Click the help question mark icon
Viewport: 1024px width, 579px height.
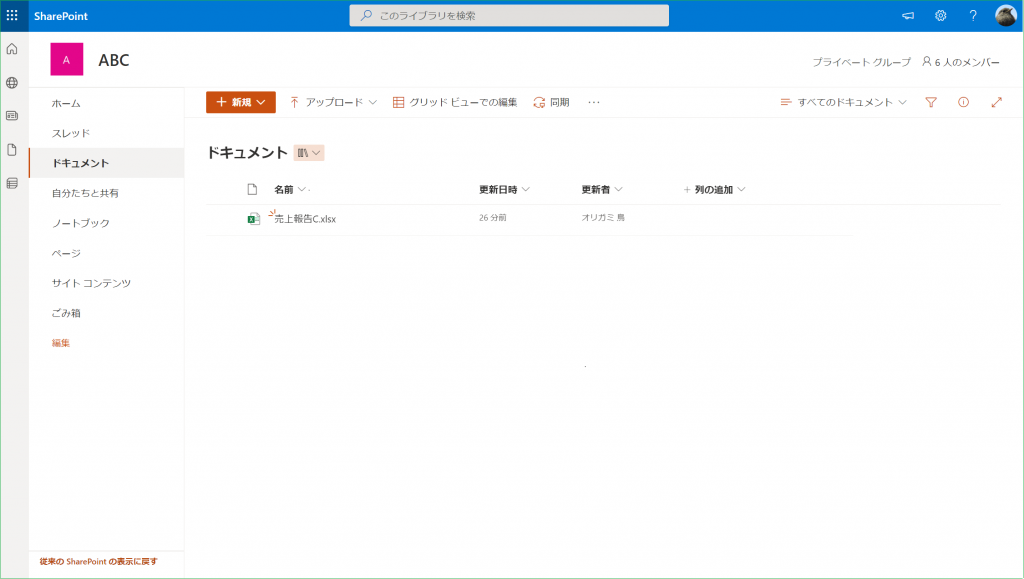pos(973,16)
